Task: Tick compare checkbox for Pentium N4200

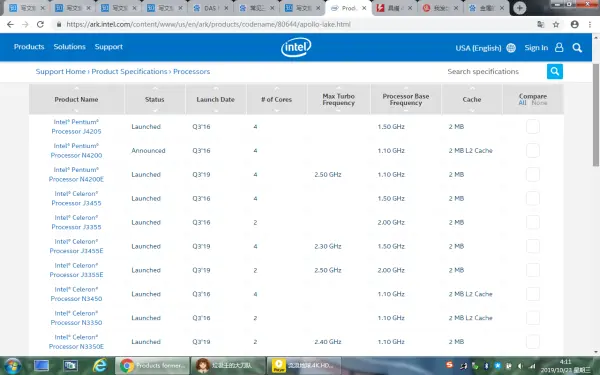Action: click(x=533, y=151)
